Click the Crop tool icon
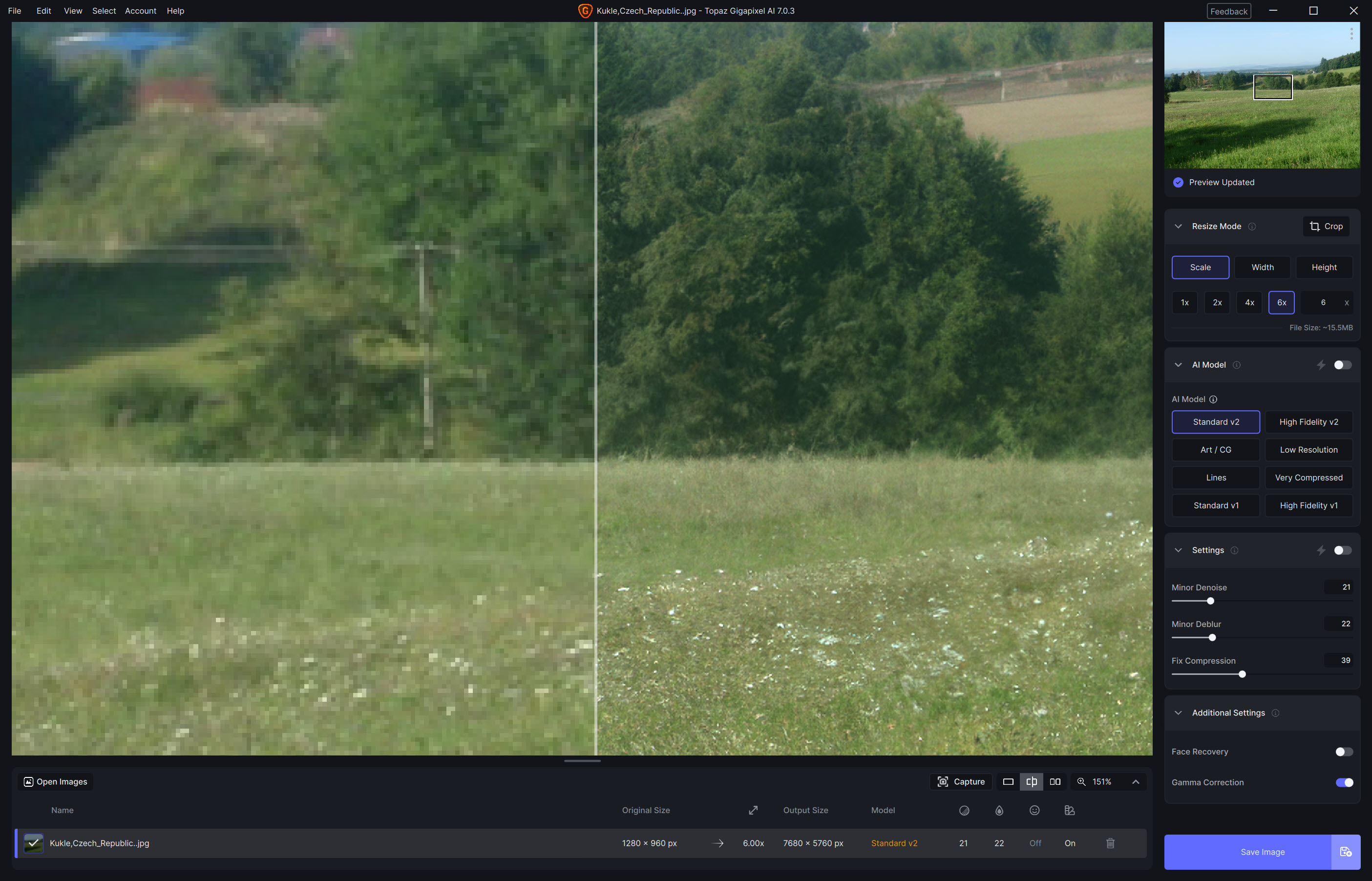1372x881 pixels. [x=1315, y=227]
